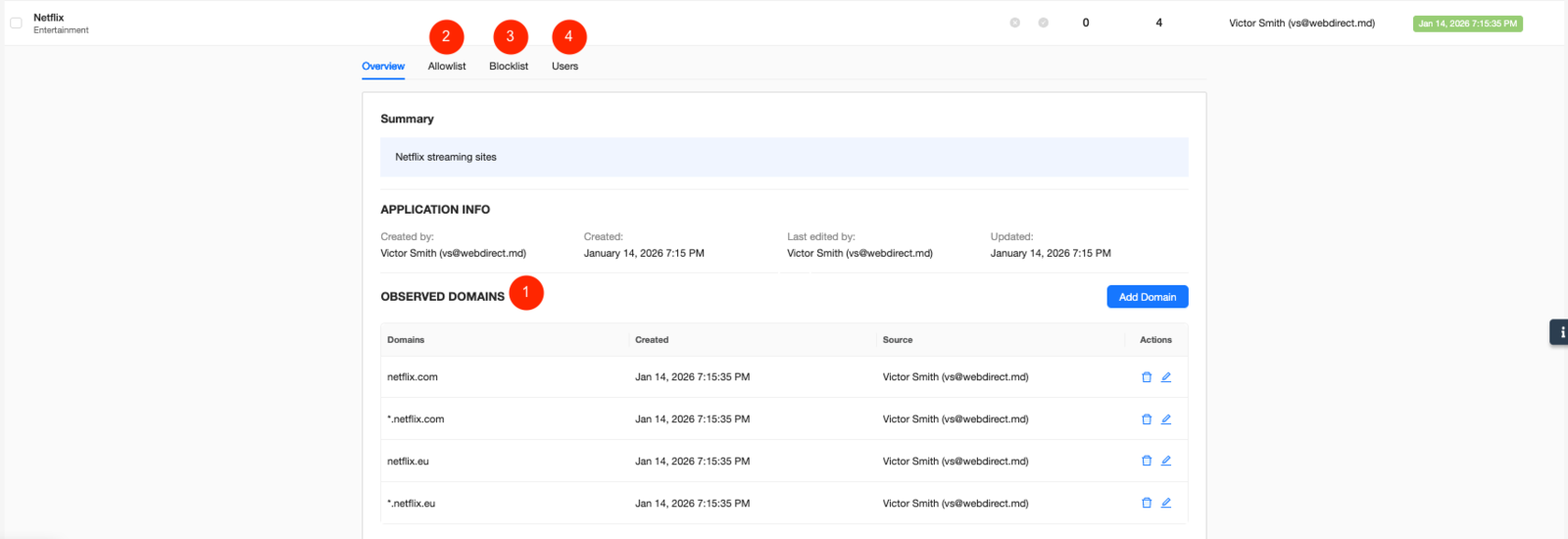The height and width of the screenshot is (539, 1568).
Task: Click the Add Domain button
Action: coord(1148,297)
